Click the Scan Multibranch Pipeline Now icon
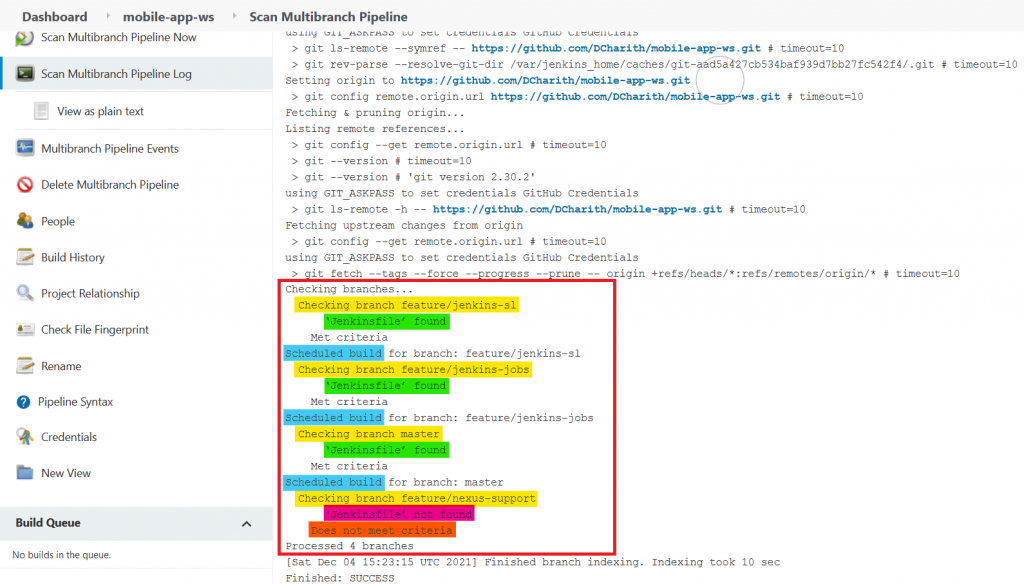1024x584 pixels. (25, 38)
